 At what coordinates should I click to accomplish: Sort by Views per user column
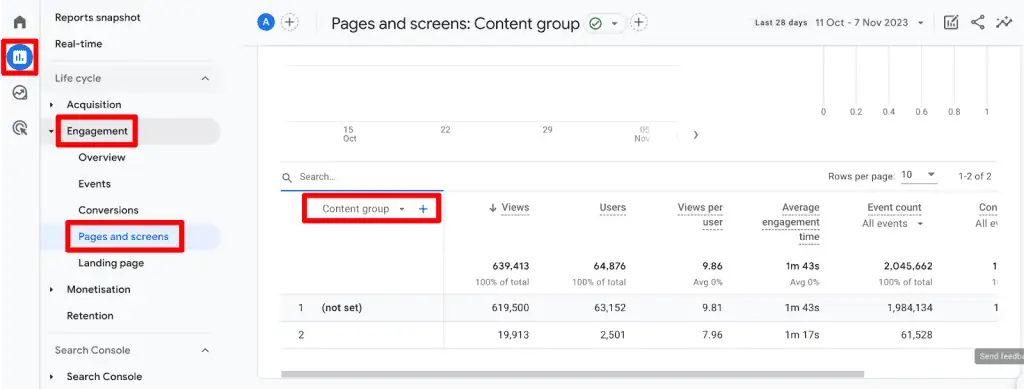click(700, 215)
